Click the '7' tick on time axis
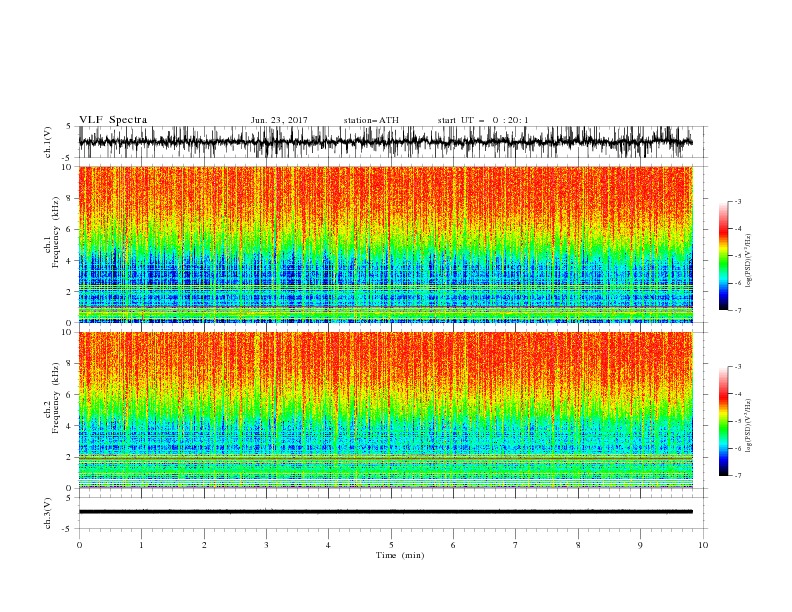 pos(516,545)
